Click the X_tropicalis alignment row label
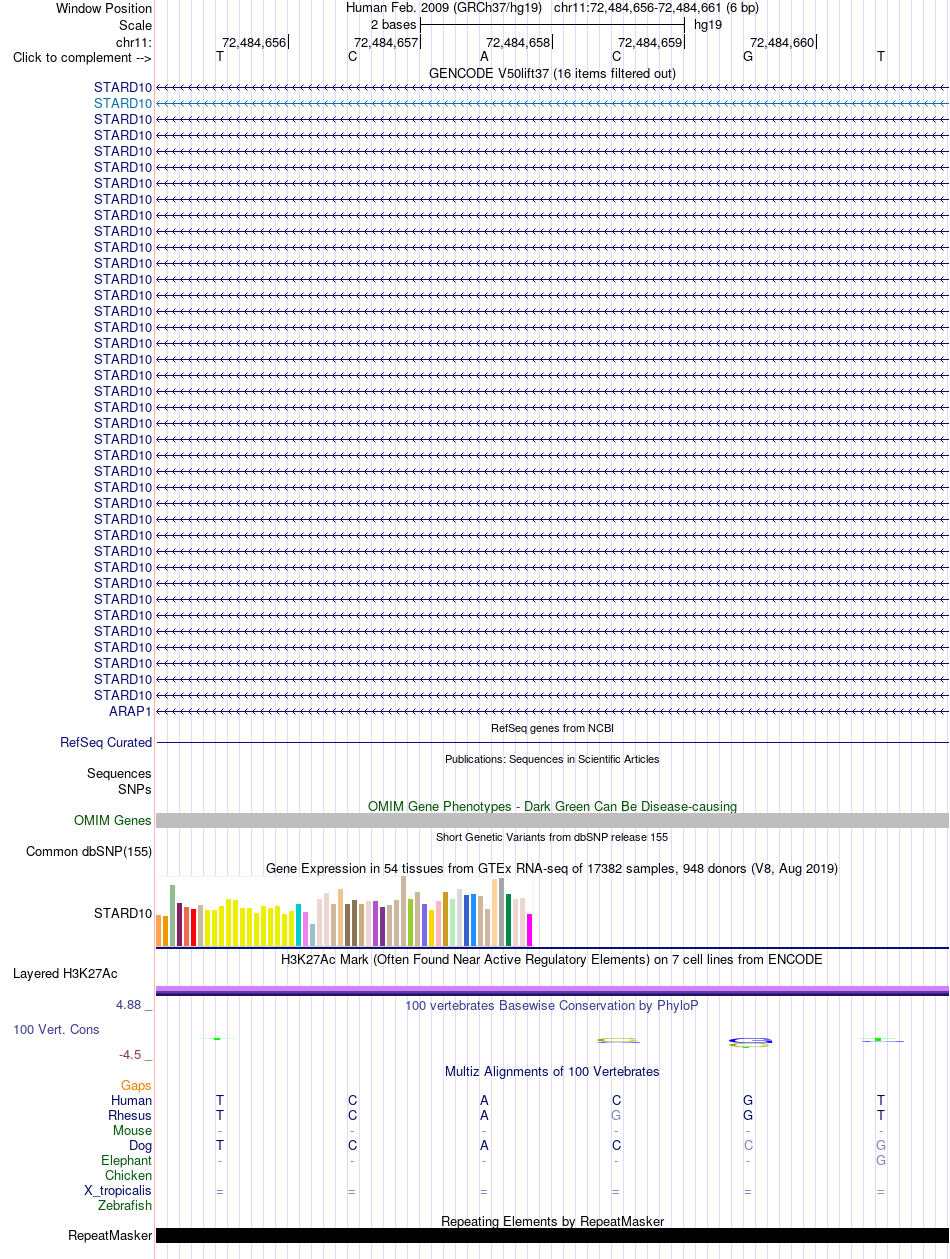950x1259 pixels. [x=118, y=1191]
